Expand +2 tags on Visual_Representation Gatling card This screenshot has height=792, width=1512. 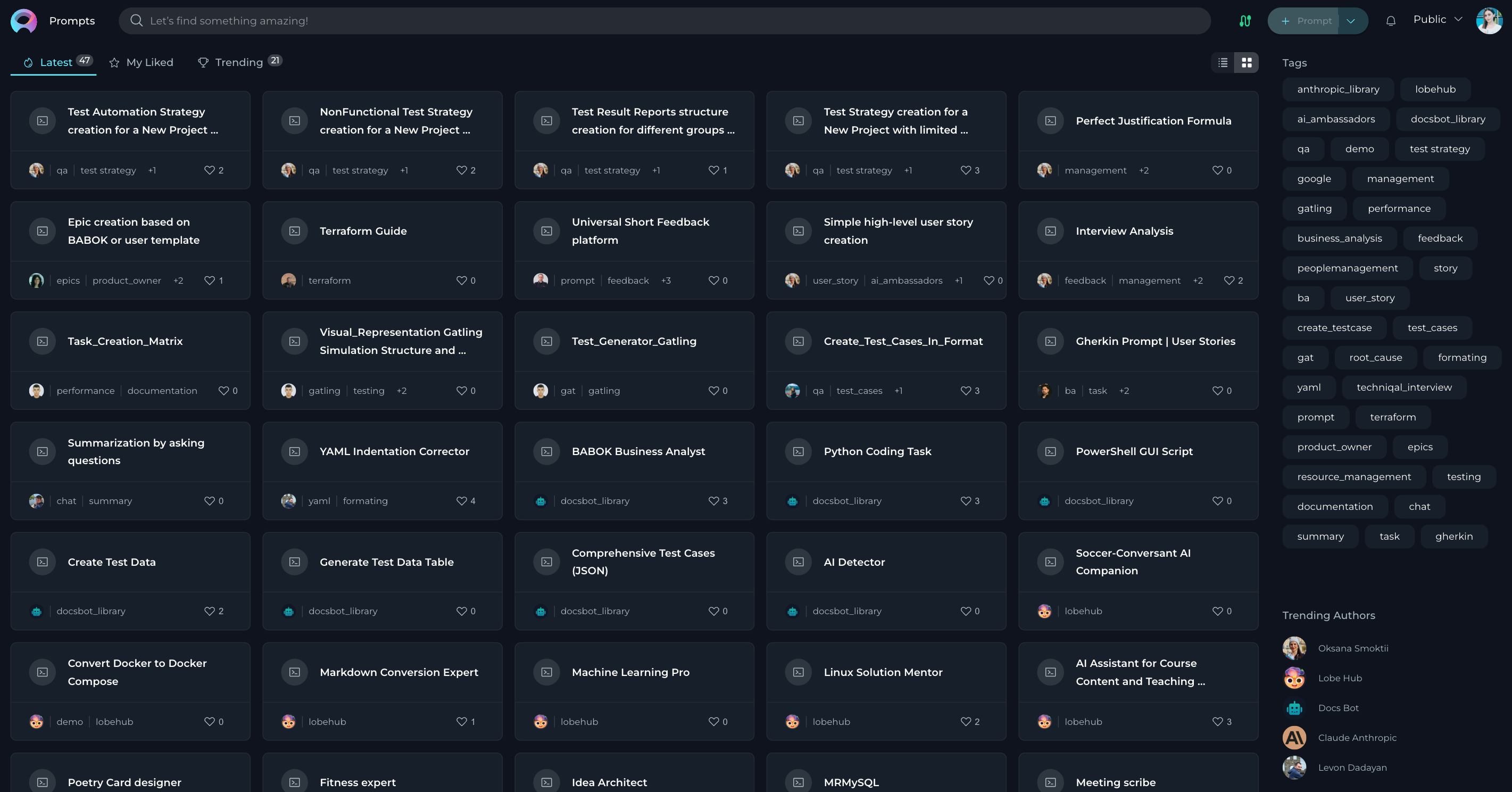click(x=401, y=391)
